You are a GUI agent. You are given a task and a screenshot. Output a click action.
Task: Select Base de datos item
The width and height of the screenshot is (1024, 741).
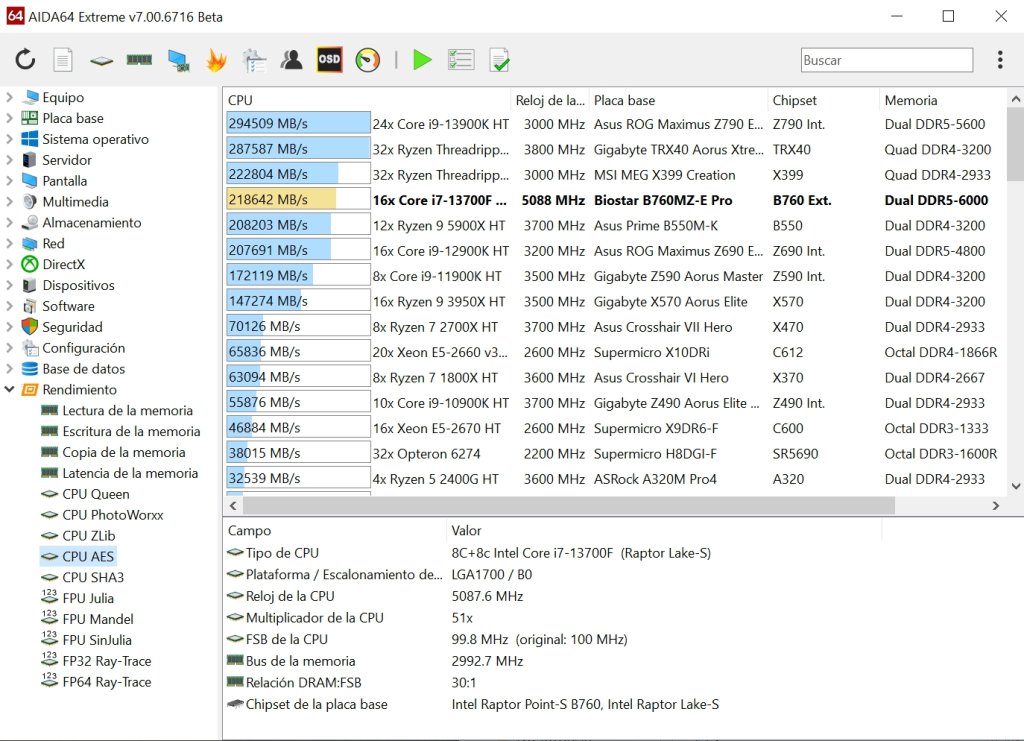84,369
